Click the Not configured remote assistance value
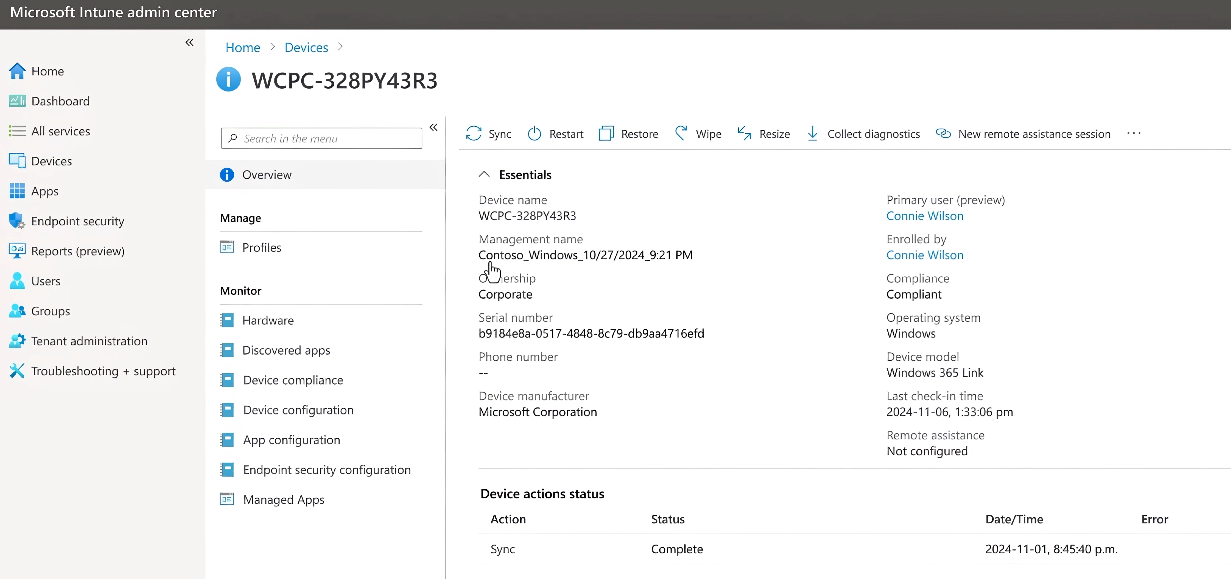The width and height of the screenshot is (1231, 579). 927,451
